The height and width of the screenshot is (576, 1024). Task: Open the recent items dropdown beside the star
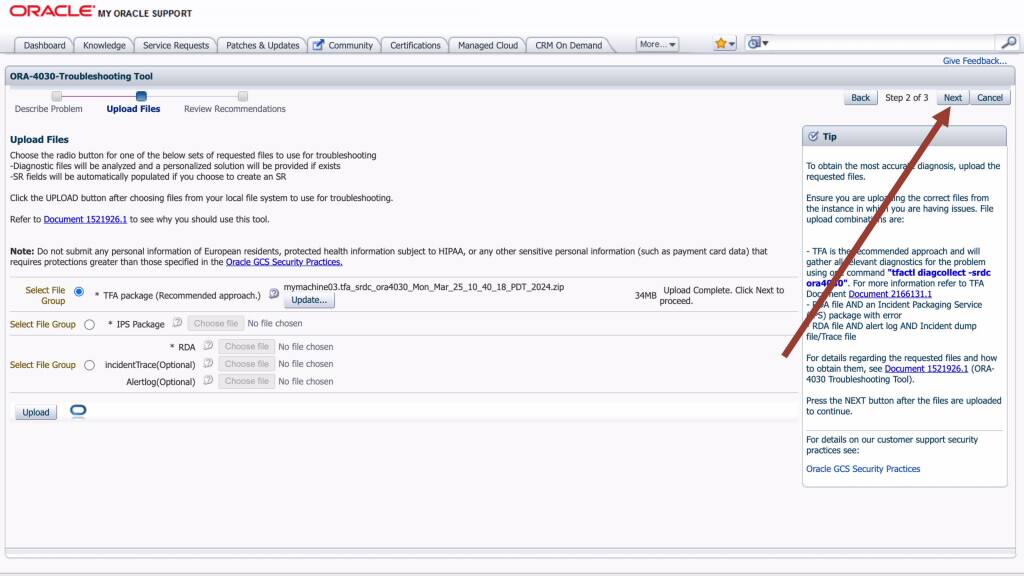pyautogui.click(x=766, y=42)
